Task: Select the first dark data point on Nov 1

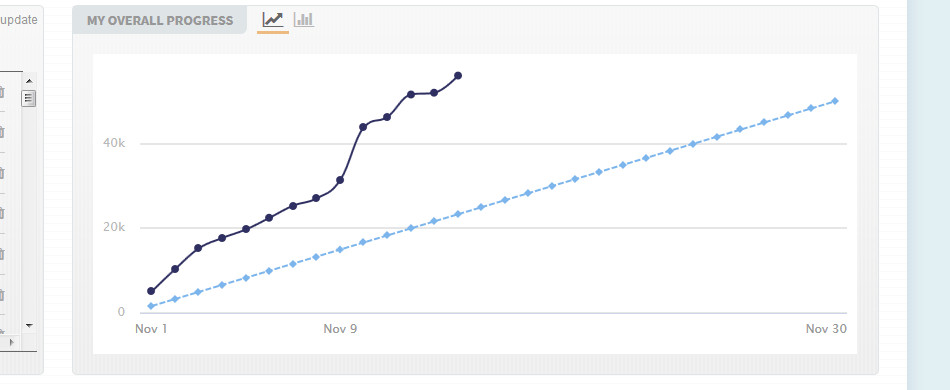Action: [151, 291]
